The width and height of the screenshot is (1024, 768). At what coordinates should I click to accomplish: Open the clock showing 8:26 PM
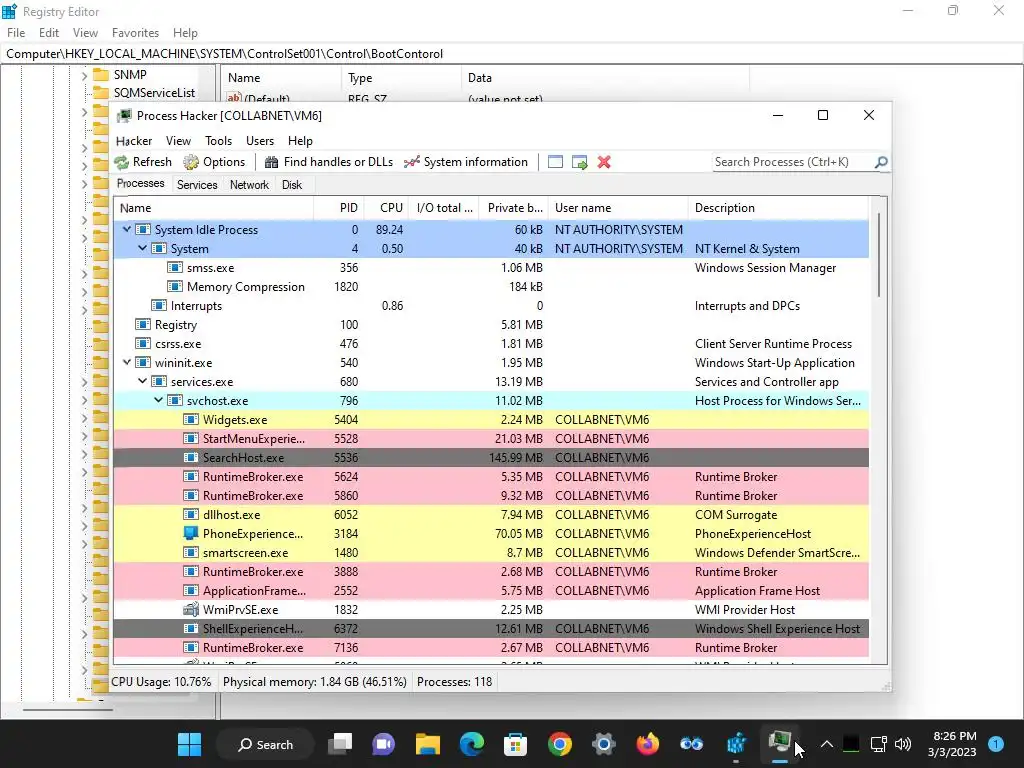tap(952, 744)
